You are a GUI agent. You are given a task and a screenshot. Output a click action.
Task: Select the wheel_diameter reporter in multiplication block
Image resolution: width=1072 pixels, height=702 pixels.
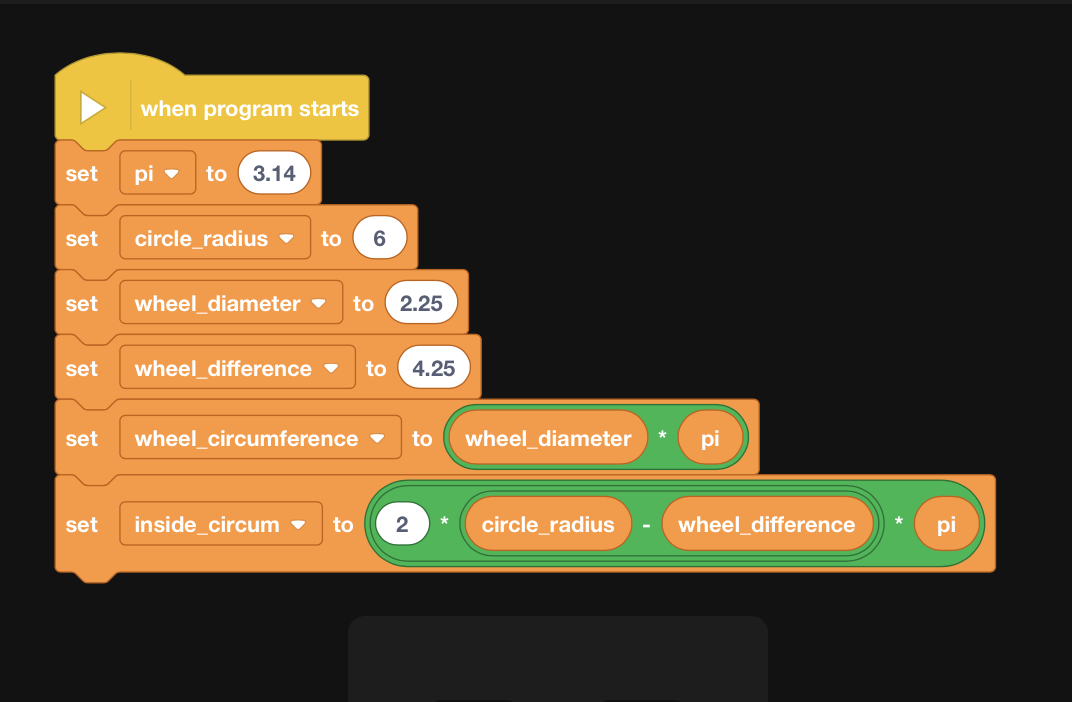click(548, 437)
